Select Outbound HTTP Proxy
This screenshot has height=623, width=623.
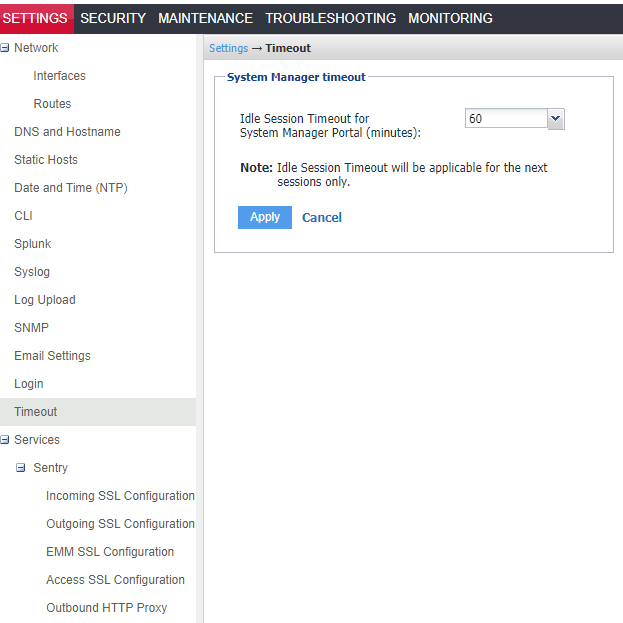[x=106, y=608]
